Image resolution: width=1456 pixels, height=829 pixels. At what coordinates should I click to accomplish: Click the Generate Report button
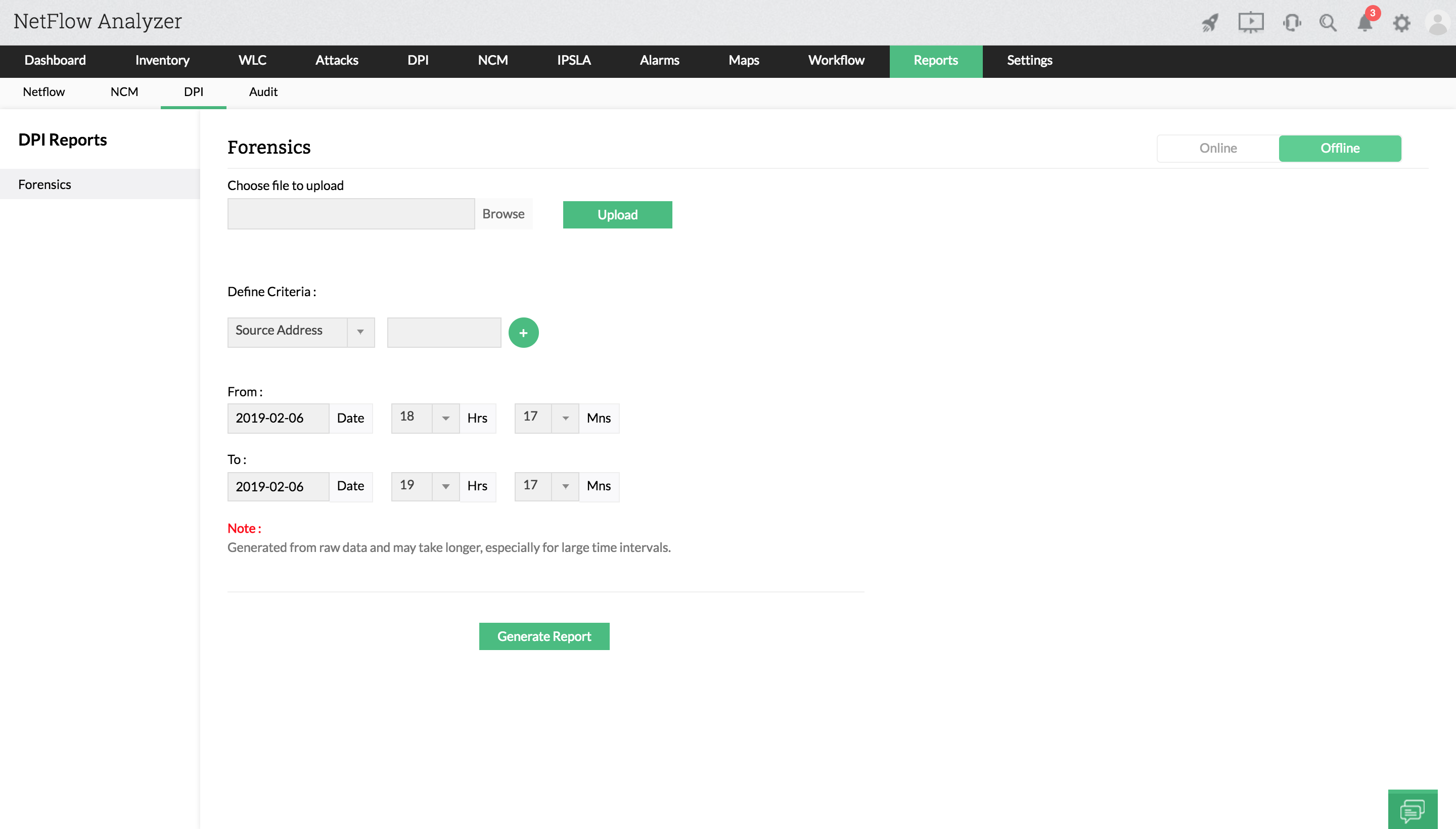click(x=544, y=636)
